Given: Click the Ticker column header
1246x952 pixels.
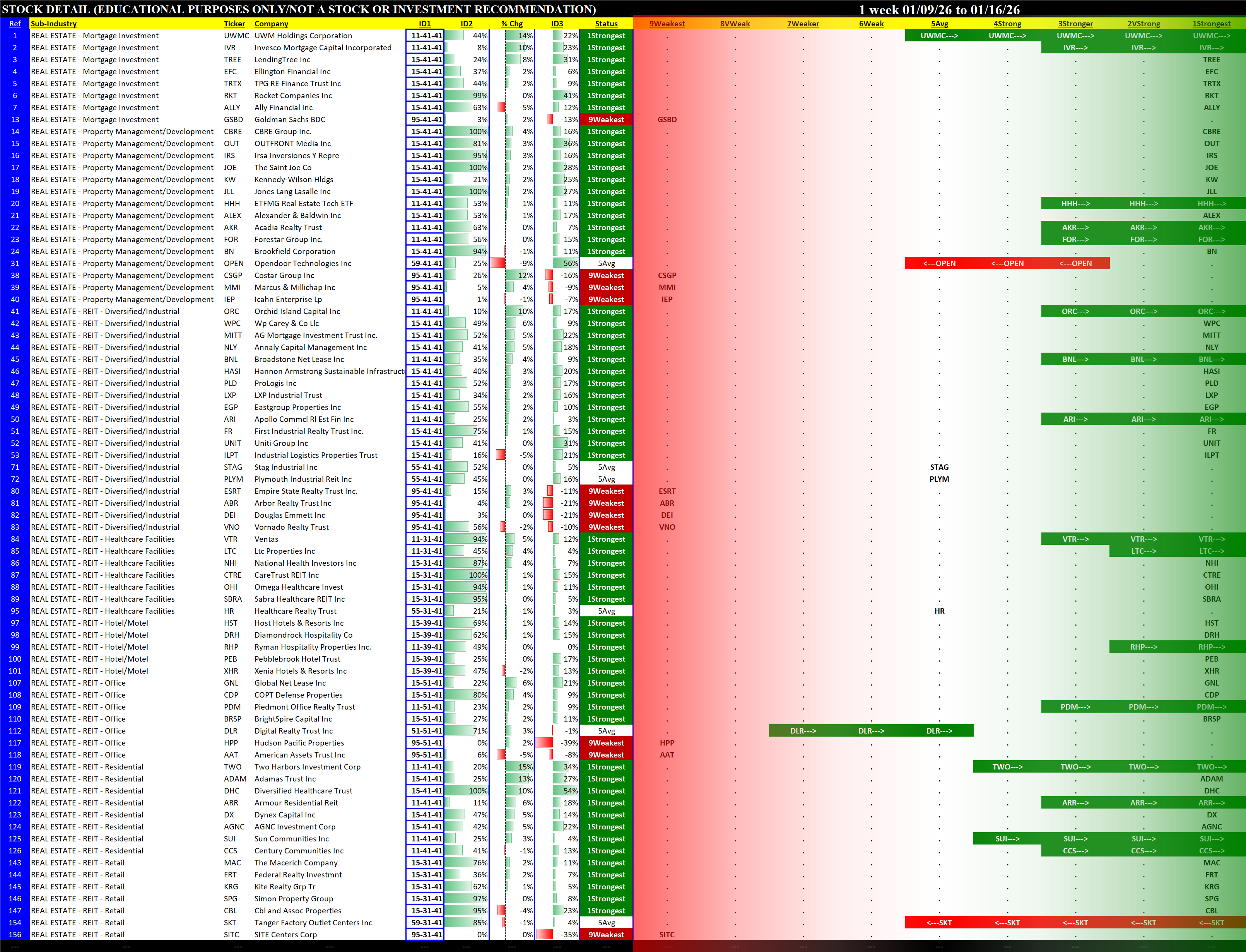Looking at the screenshot, I should (234, 24).
